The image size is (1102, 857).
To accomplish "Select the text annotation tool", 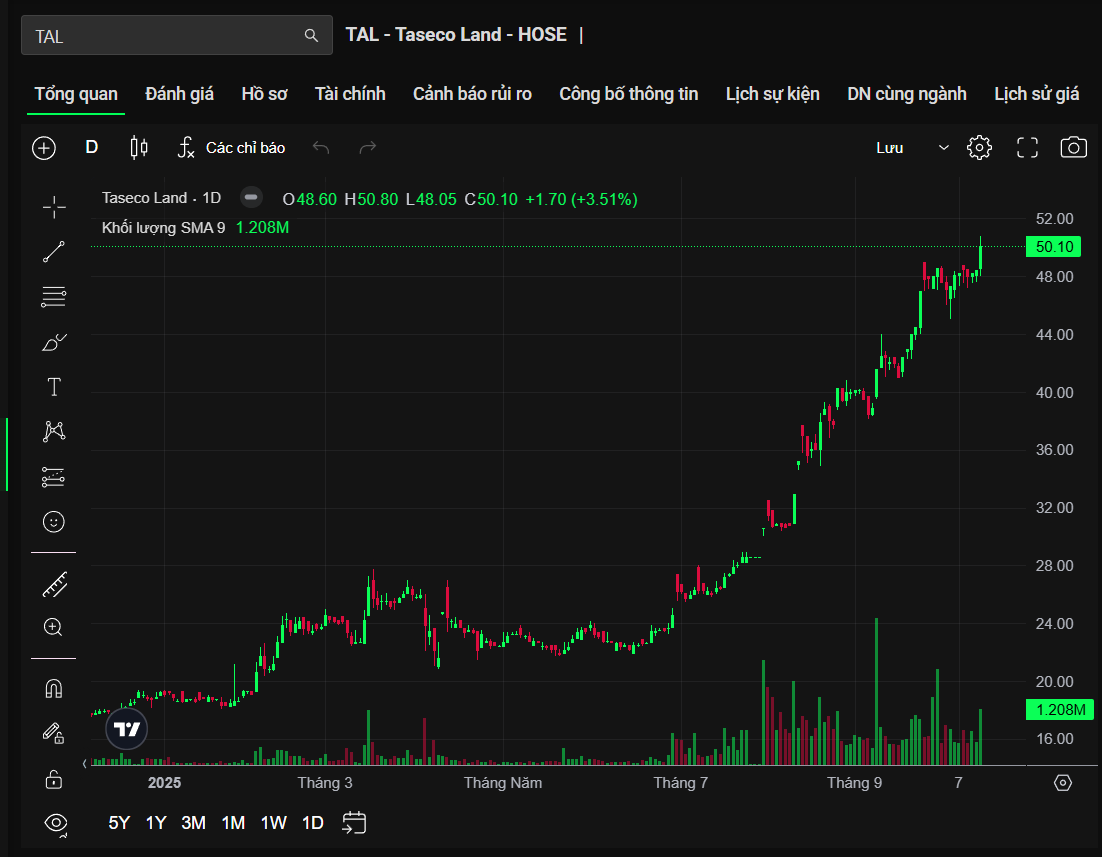I will [54, 387].
